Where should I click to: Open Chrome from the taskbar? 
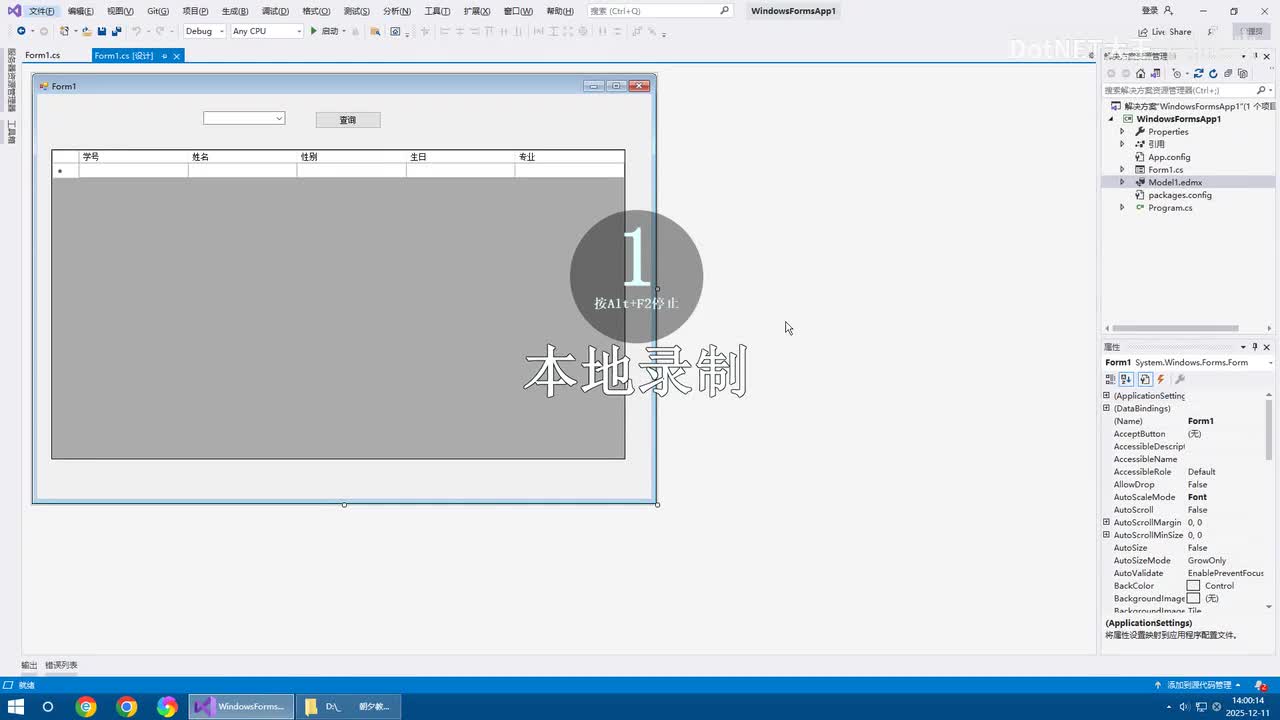coord(127,707)
